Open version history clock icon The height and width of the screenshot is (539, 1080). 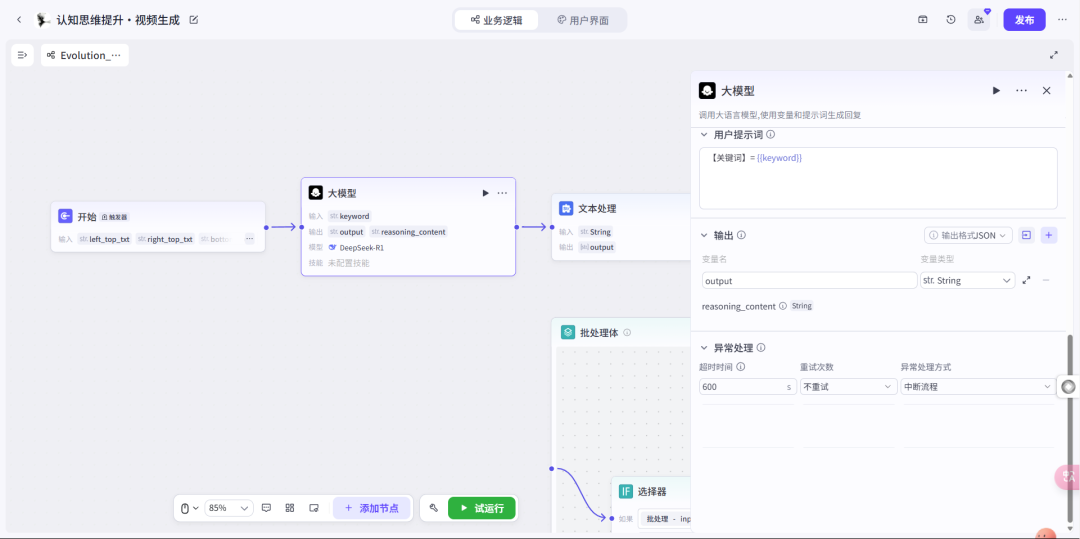(951, 20)
